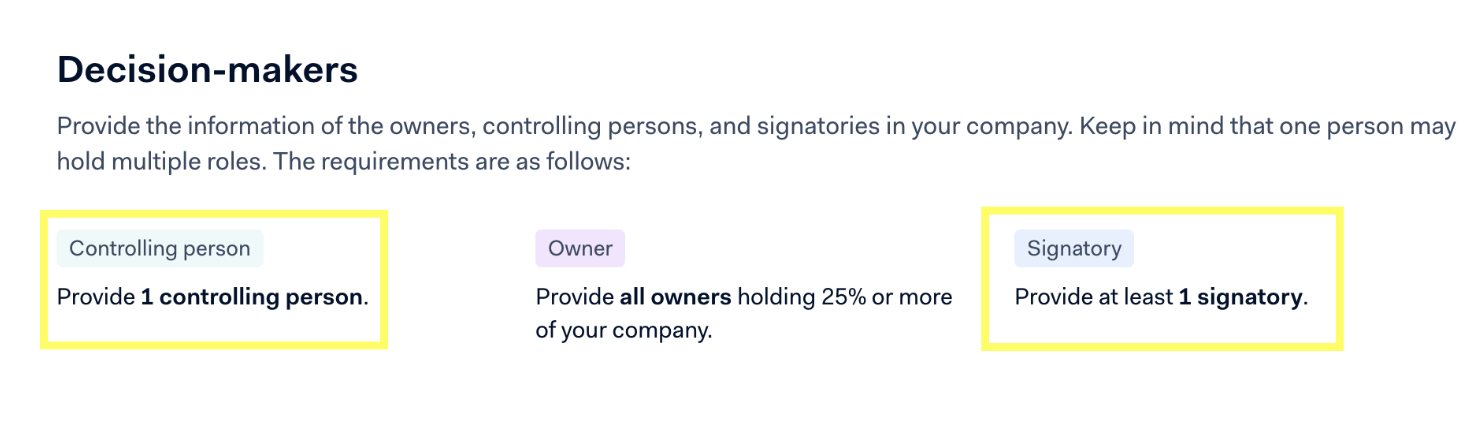Click the Decision-makers heading

pyautogui.click(x=207, y=70)
